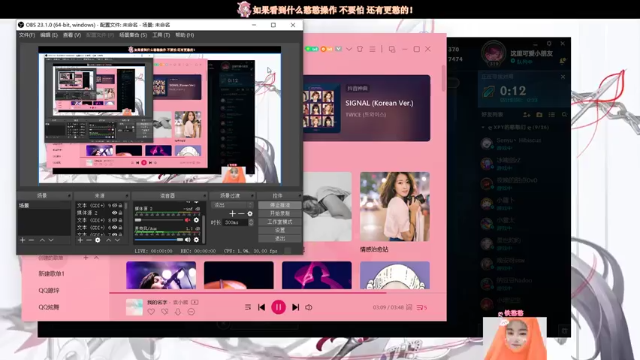Like the current song with the heart icon
The image size is (640, 360).
[151, 312]
